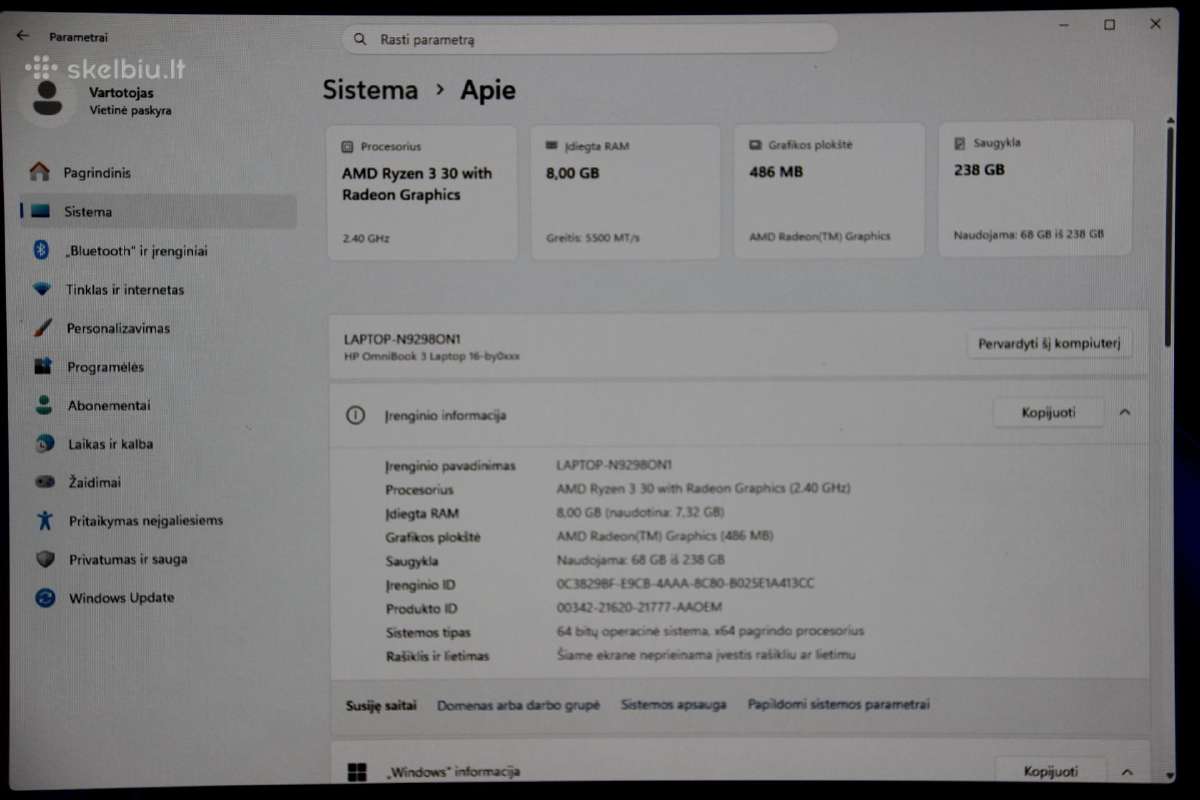This screenshot has width=1200, height=800.
Task: Click Pervardyti šį kompiuterį button
Action: [x=1050, y=343]
